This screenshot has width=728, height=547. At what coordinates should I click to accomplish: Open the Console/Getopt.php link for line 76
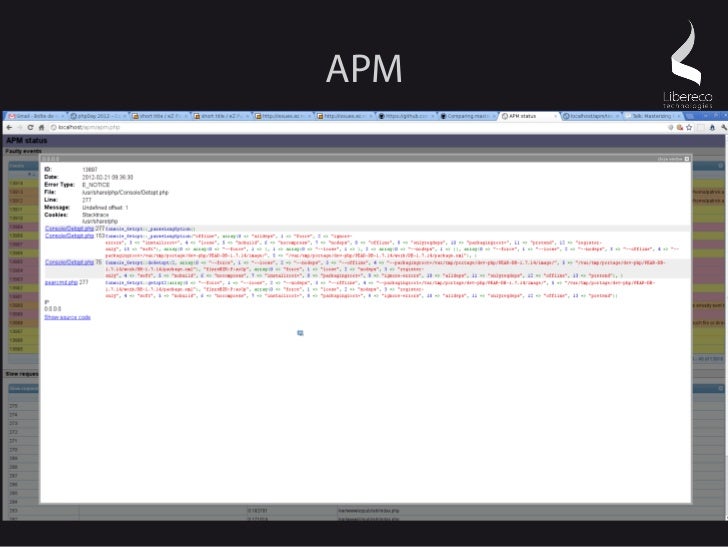[x=69, y=262]
